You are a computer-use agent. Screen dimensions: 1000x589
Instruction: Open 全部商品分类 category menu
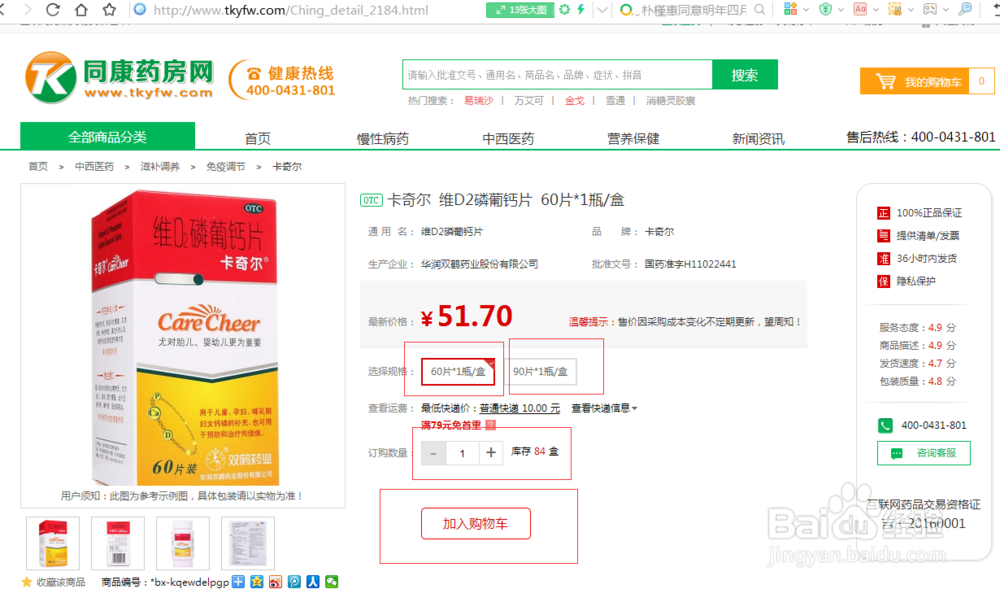(107, 136)
